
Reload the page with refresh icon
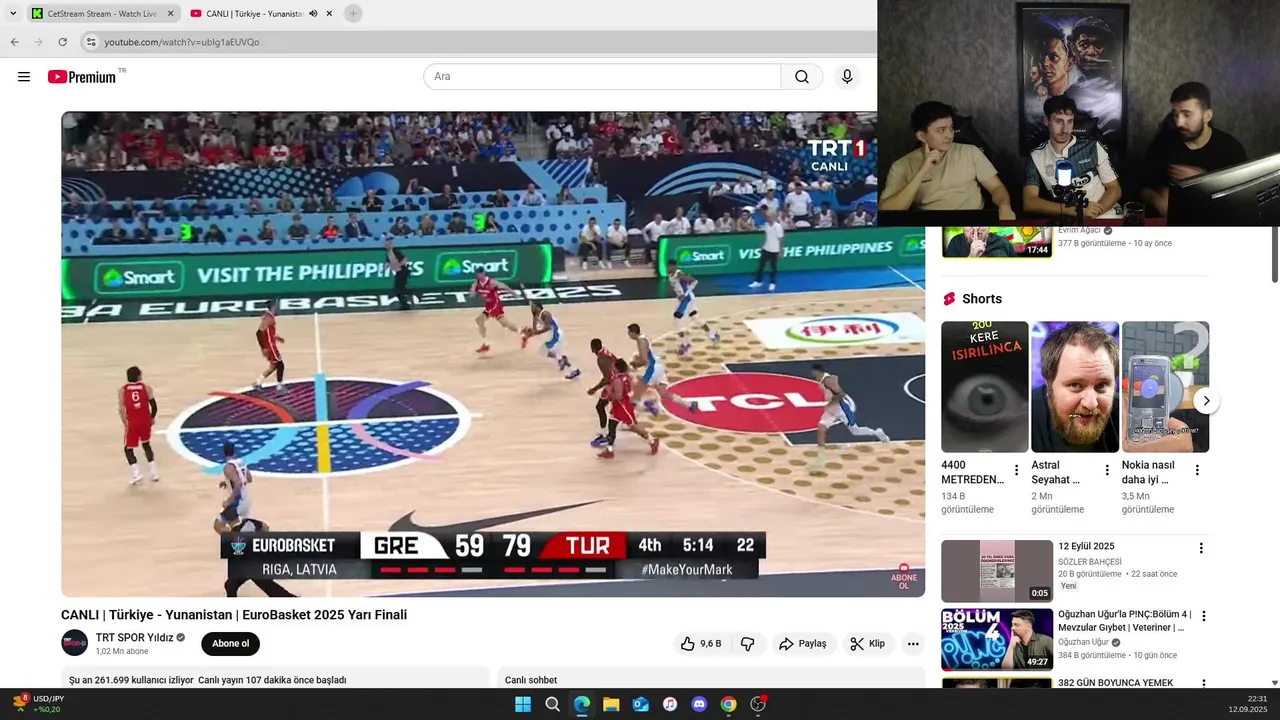point(62,42)
